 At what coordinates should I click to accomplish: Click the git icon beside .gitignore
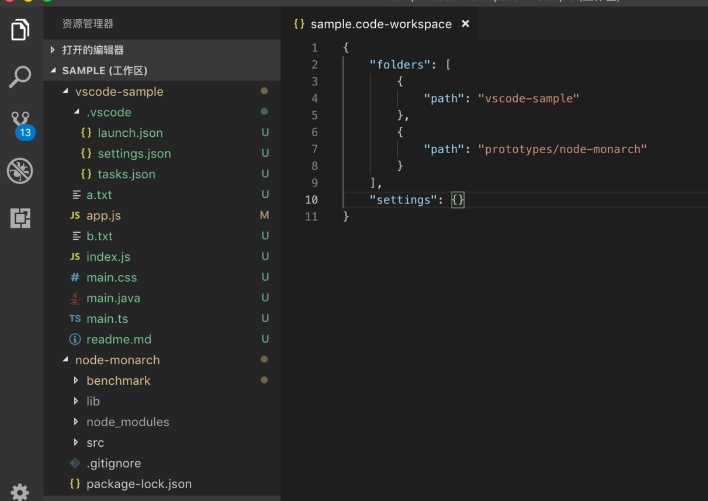coord(75,463)
